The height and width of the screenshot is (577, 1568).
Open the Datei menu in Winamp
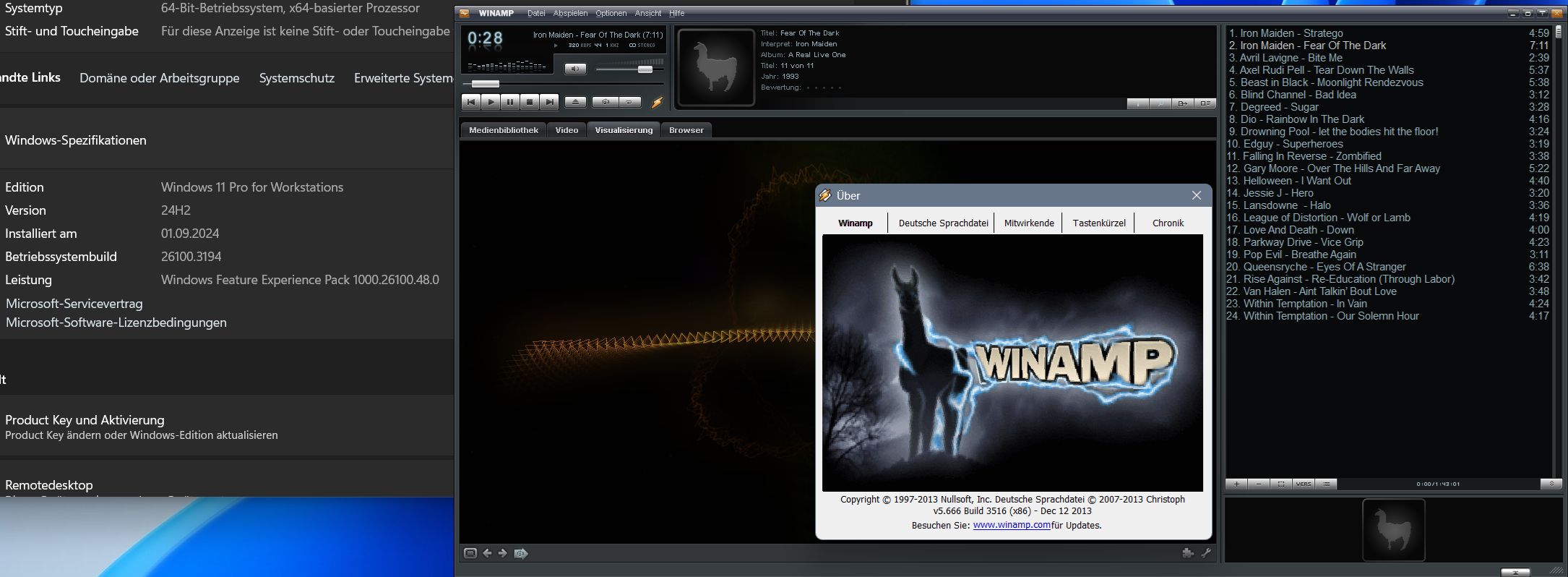(536, 13)
